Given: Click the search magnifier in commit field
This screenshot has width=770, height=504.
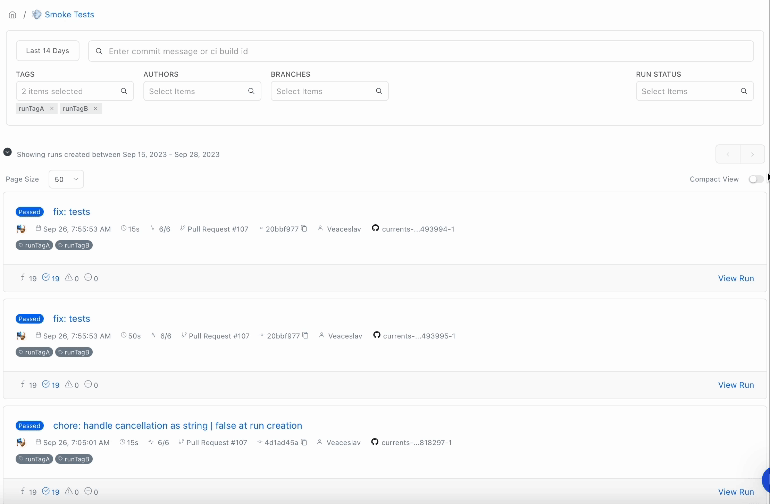Looking at the screenshot, I should (x=99, y=51).
